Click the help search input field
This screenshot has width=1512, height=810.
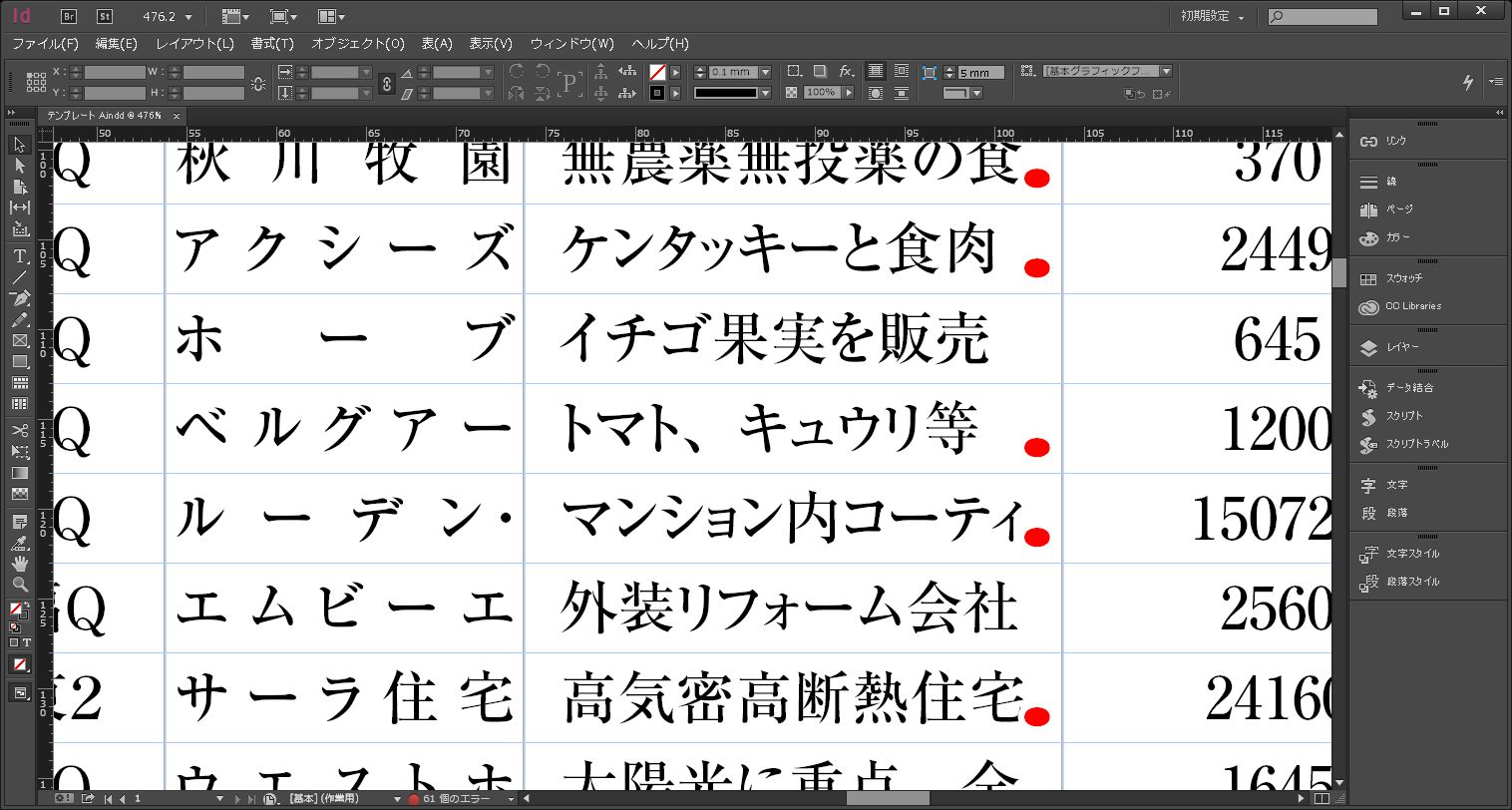[1323, 17]
